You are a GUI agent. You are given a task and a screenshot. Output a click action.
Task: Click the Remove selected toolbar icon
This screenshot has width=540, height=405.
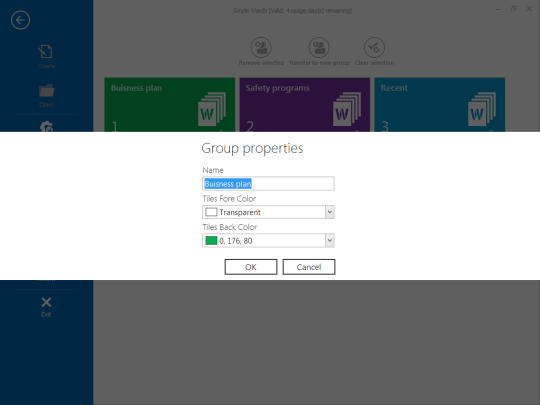[261, 47]
